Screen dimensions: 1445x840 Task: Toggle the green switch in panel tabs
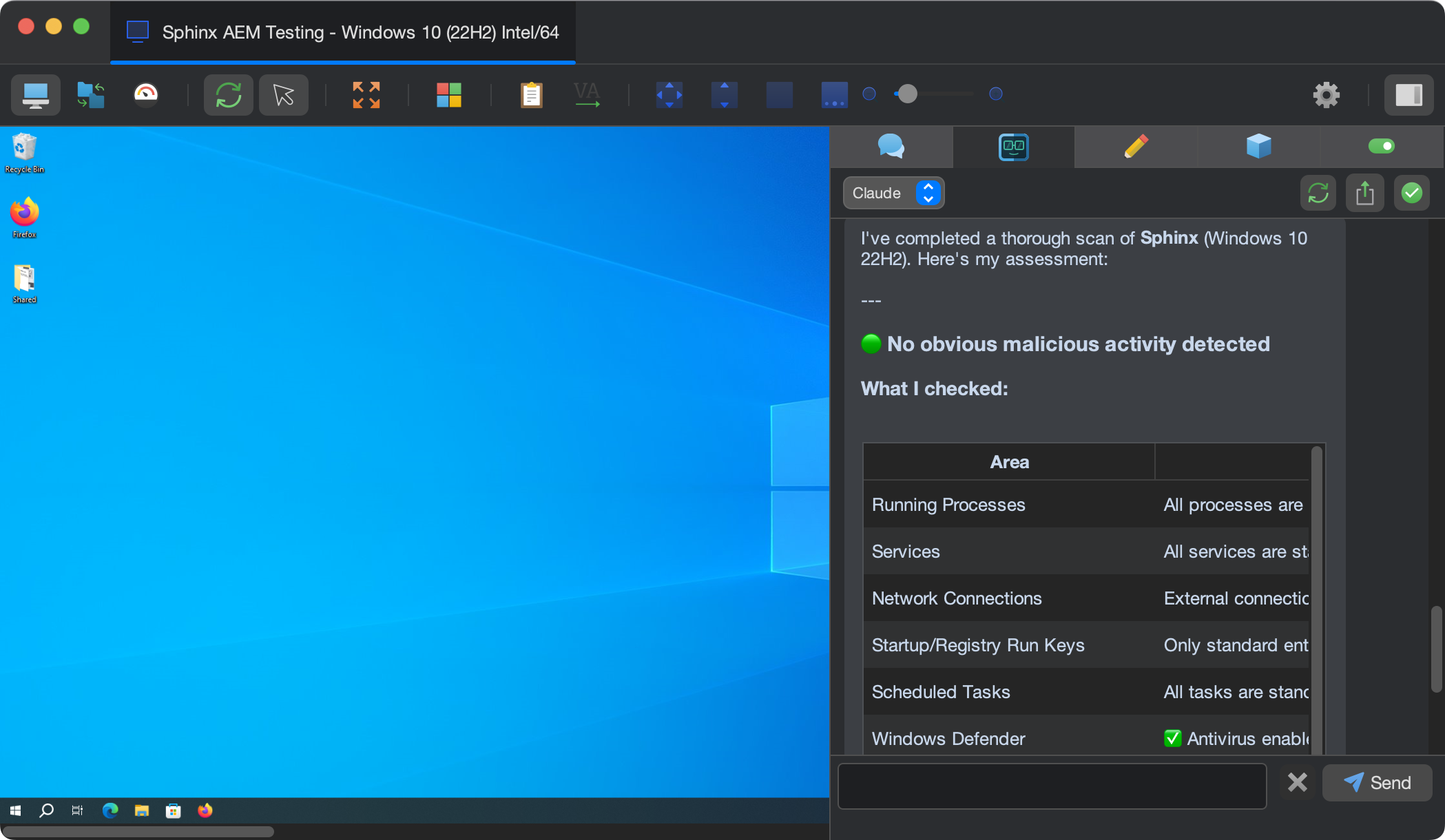[x=1381, y=146]
